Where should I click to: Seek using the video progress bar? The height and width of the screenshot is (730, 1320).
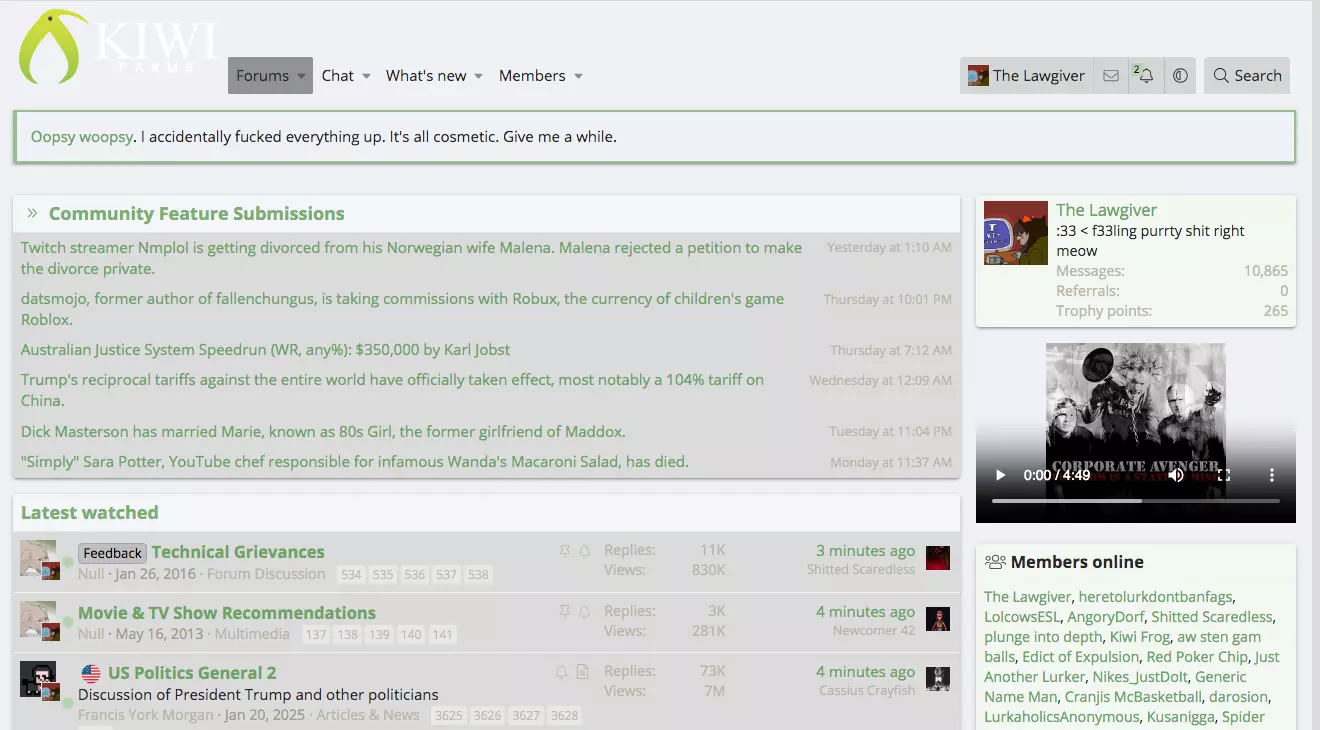coord(1136,500)
